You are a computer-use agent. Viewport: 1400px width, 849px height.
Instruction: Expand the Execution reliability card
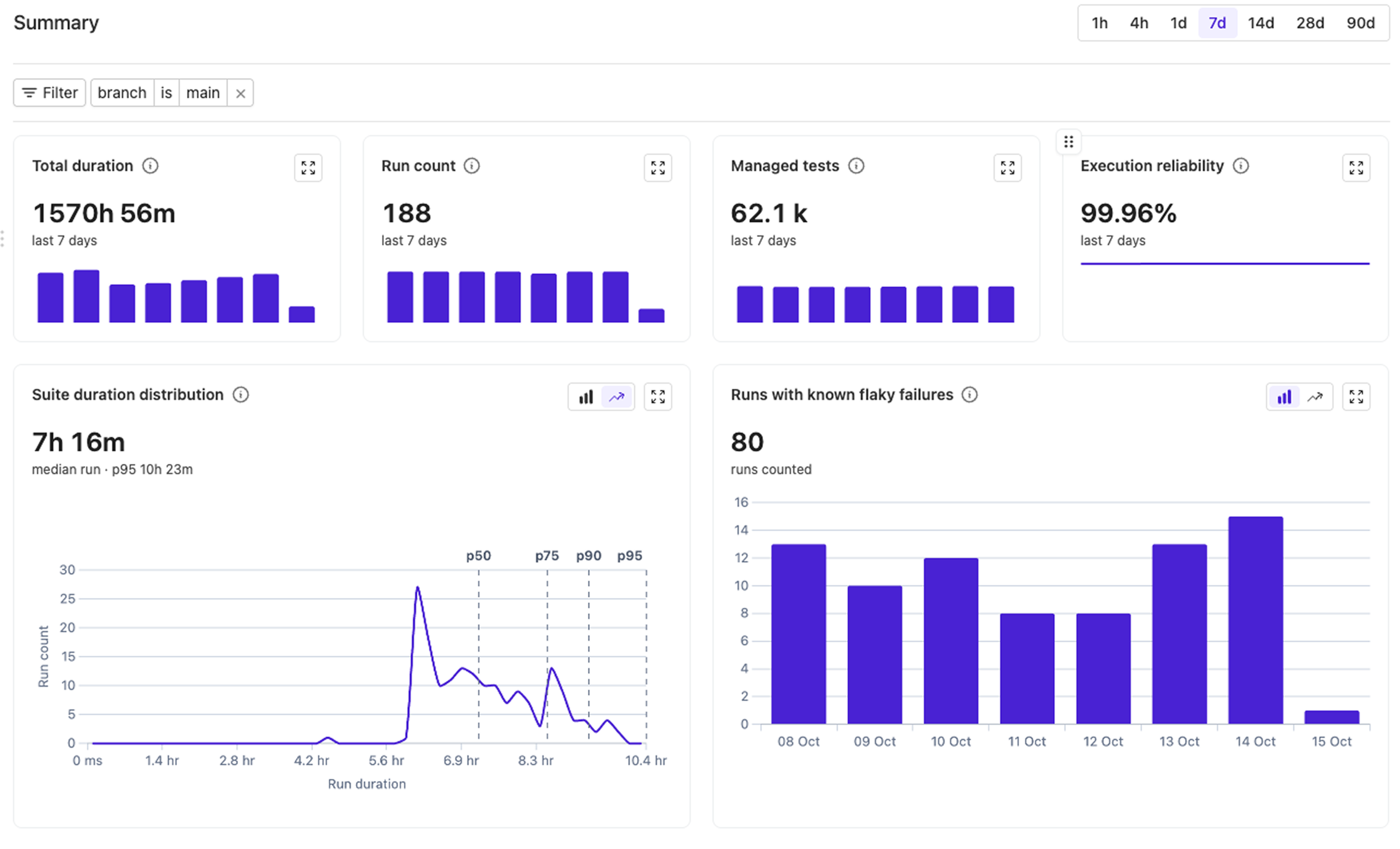tap(1356, 168)
